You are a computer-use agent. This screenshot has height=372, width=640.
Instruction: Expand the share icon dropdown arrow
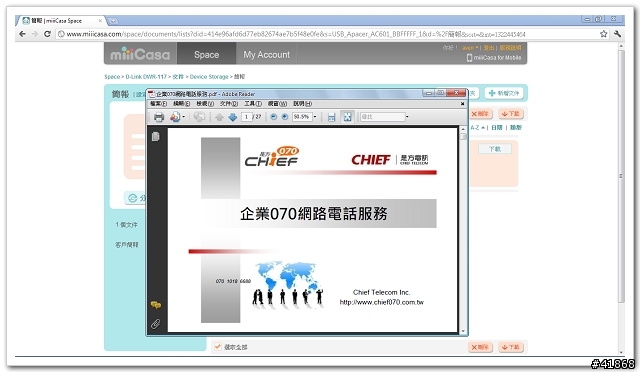tap(183, 117)
